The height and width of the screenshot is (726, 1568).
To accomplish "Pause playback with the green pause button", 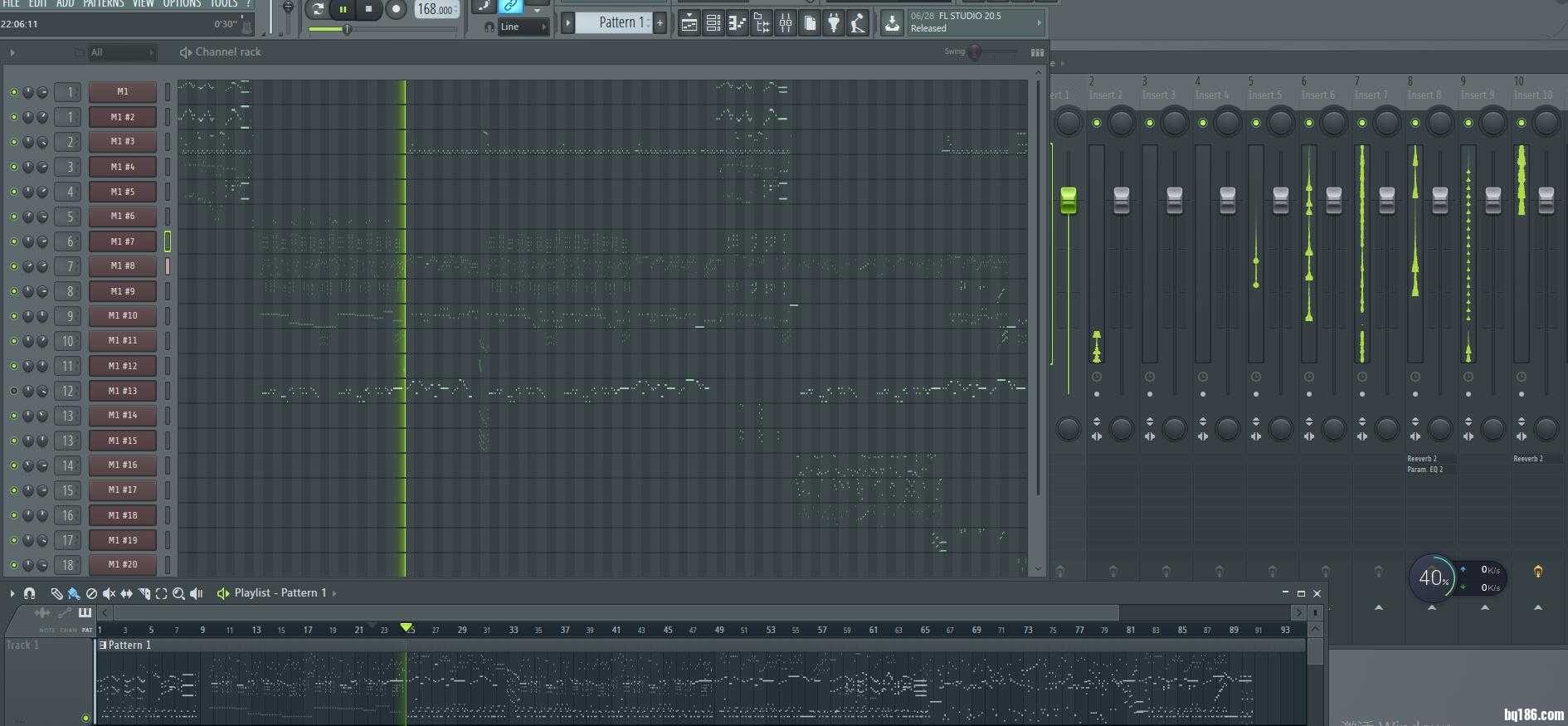I will click(x=343, y=9).
